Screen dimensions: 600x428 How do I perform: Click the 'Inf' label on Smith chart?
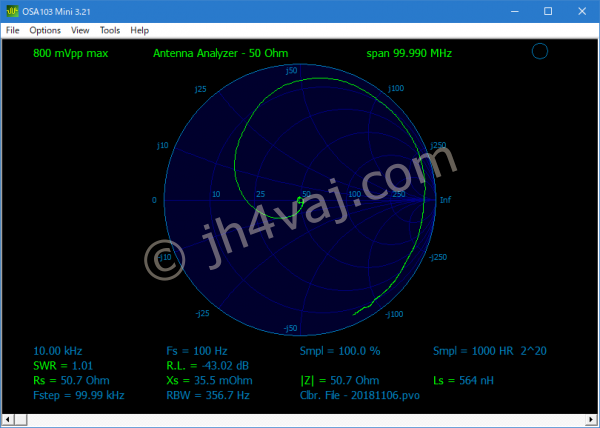click(x=445, y=200)
